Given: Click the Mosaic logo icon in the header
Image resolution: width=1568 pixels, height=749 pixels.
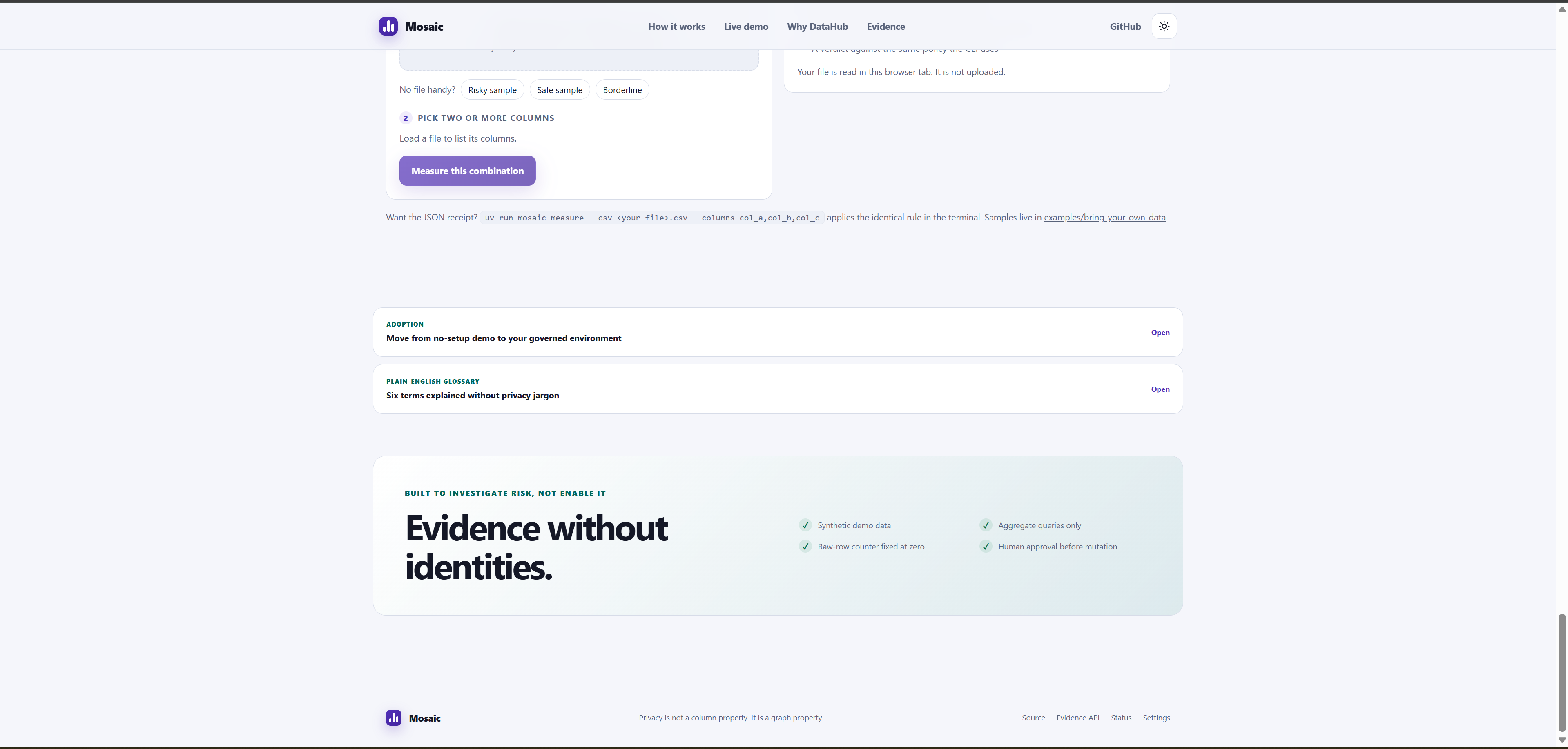Looking at the screenshot, I should (x=388, y=26).
